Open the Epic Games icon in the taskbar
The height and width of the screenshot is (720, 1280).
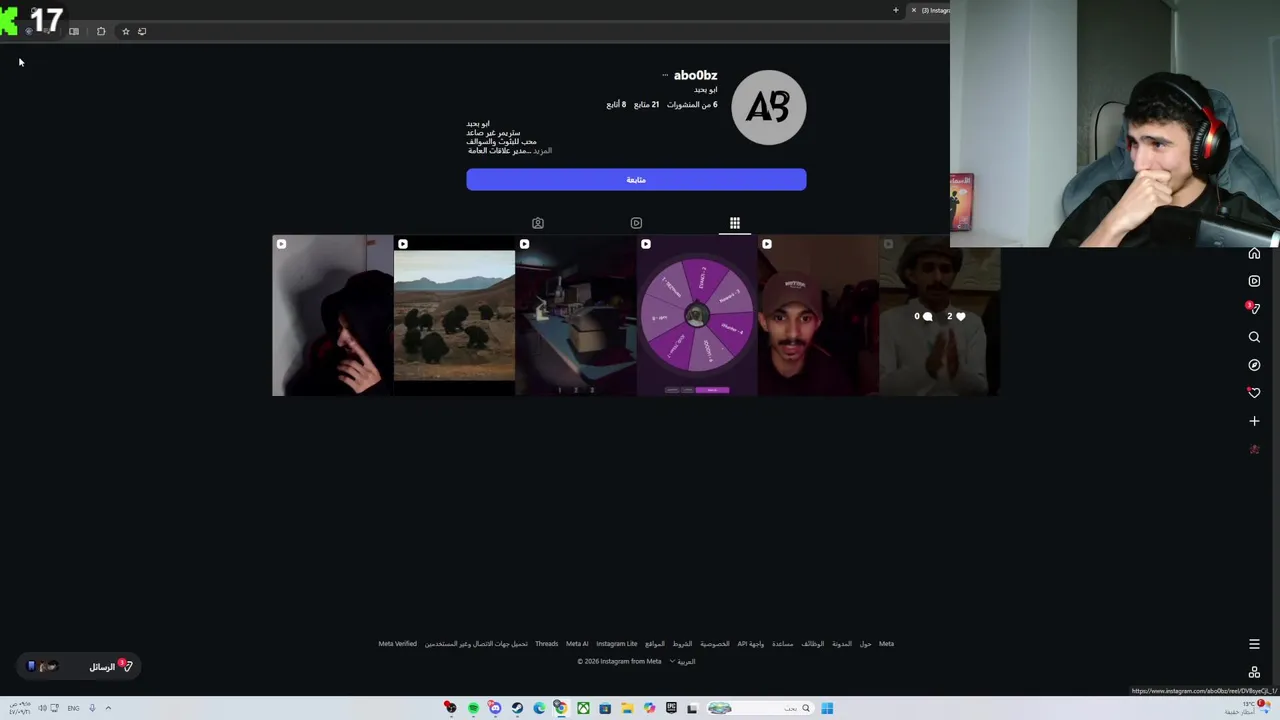pyautogui.click(x=671, y=708)
